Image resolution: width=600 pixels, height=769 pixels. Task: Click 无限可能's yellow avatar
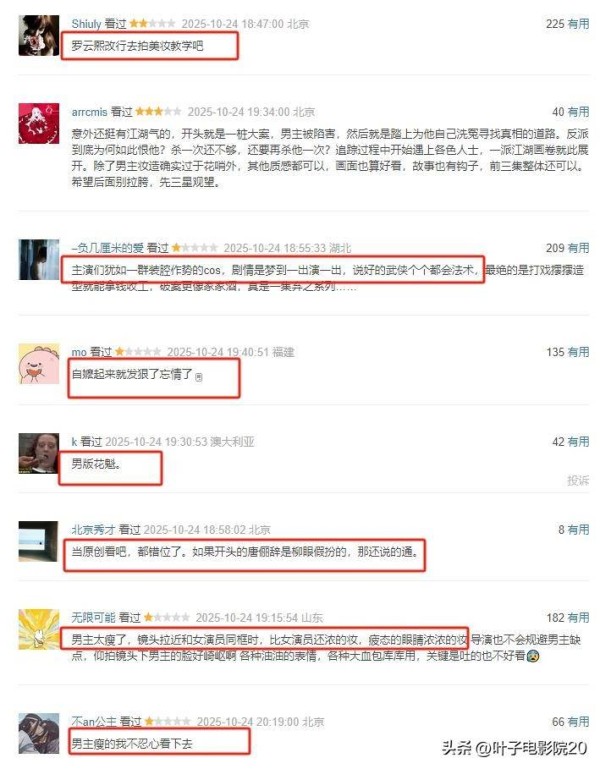pos(39,629)
